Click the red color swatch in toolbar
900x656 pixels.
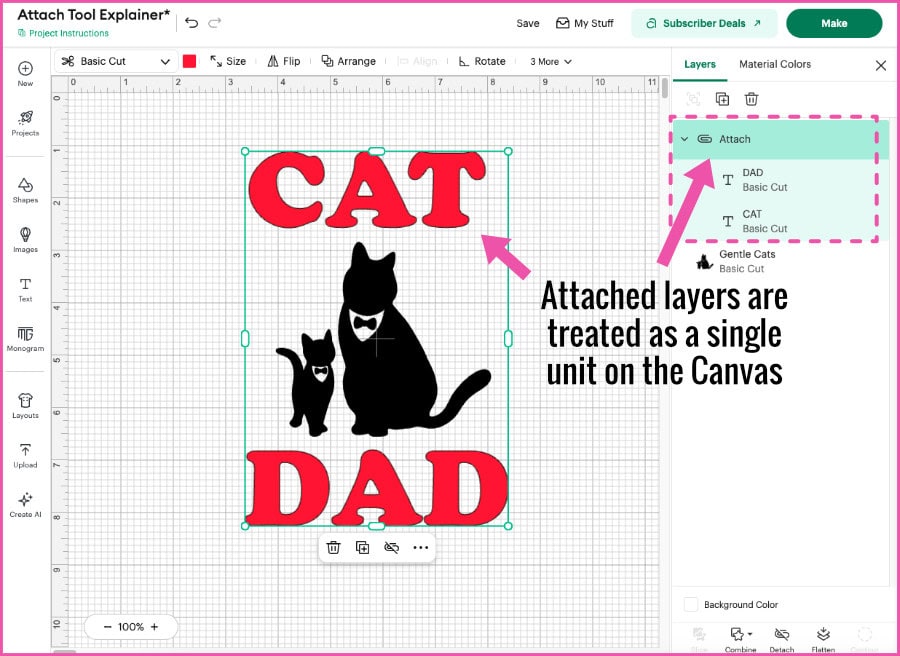[189, 61]
